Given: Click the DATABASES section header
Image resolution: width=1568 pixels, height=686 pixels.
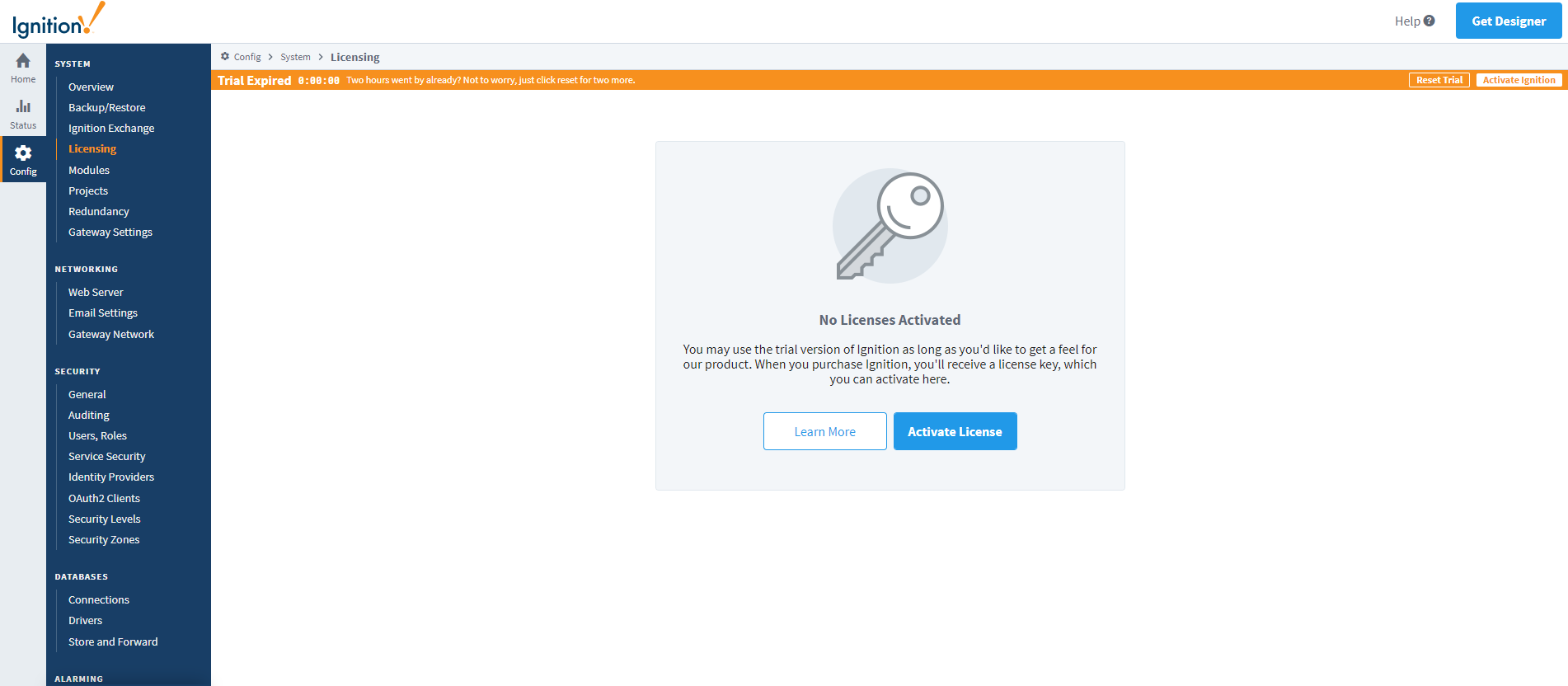Looking at the screenshot, I should click(82, 576).
